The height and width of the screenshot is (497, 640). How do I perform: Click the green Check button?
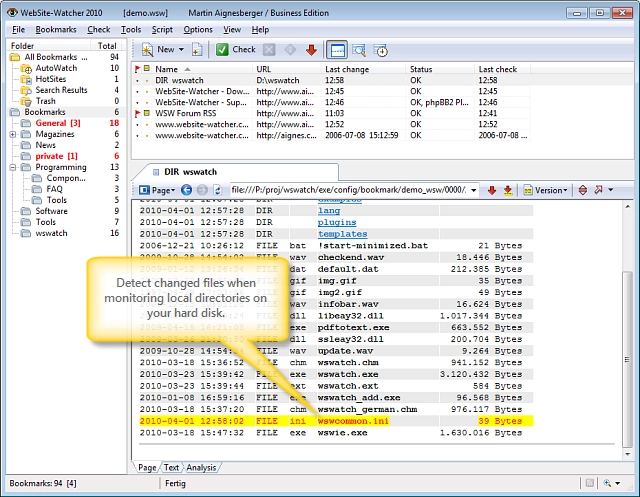236,50
